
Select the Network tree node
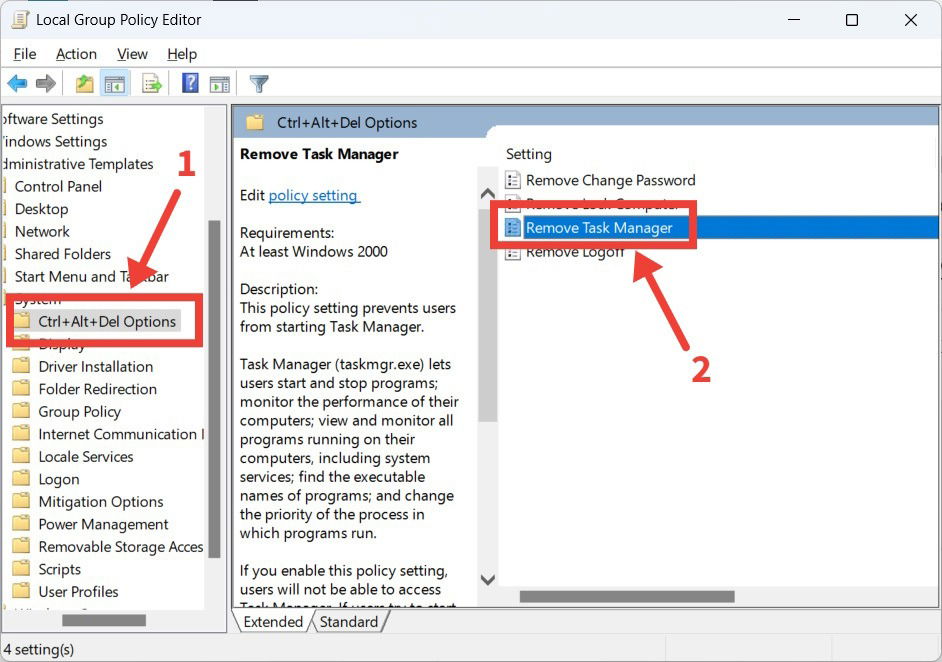[x=42, y=231]
